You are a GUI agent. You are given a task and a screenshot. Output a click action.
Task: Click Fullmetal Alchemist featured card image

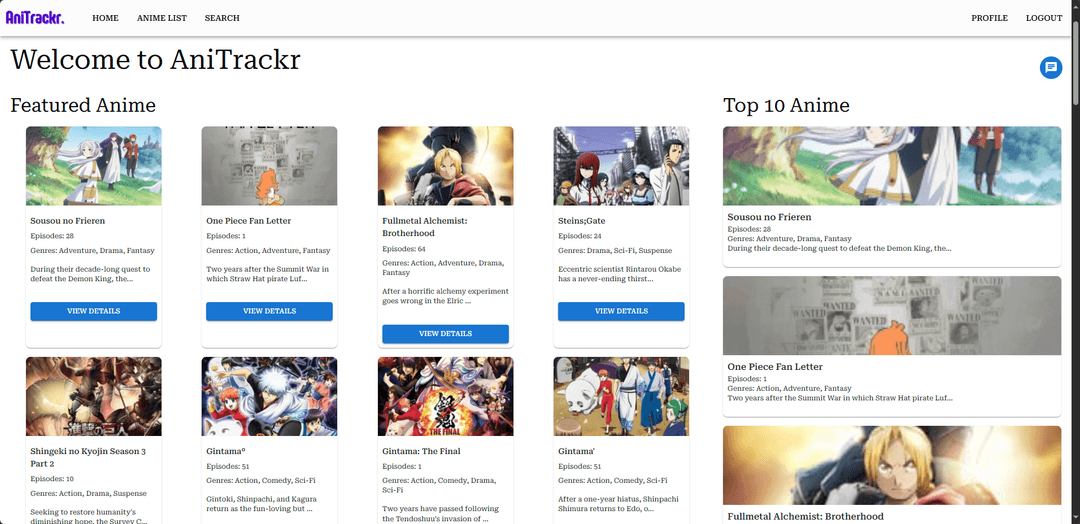coord(446,166)
